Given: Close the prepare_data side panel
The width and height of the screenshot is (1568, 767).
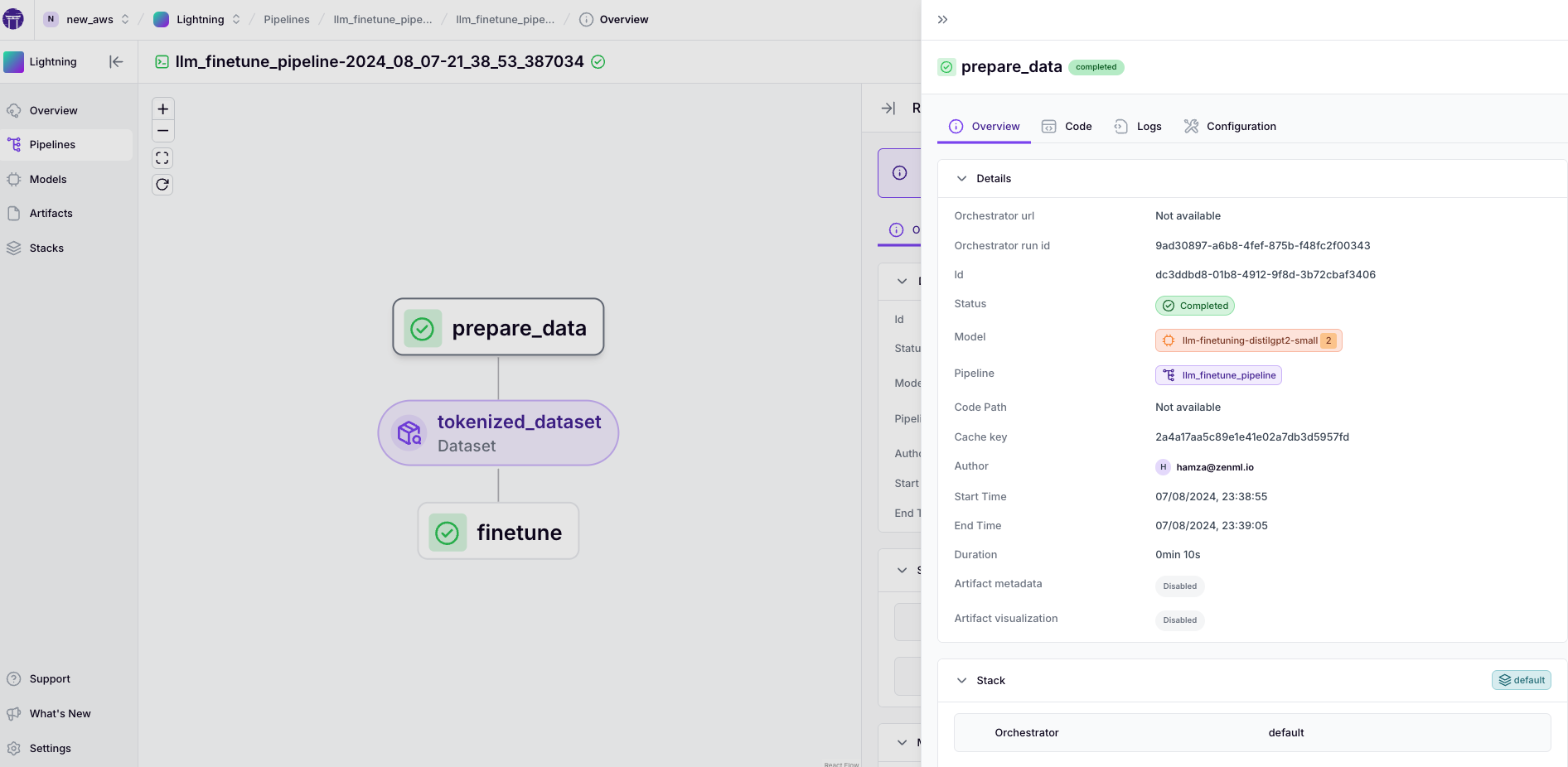Looking at the screenshot, I should click(942, 20).
